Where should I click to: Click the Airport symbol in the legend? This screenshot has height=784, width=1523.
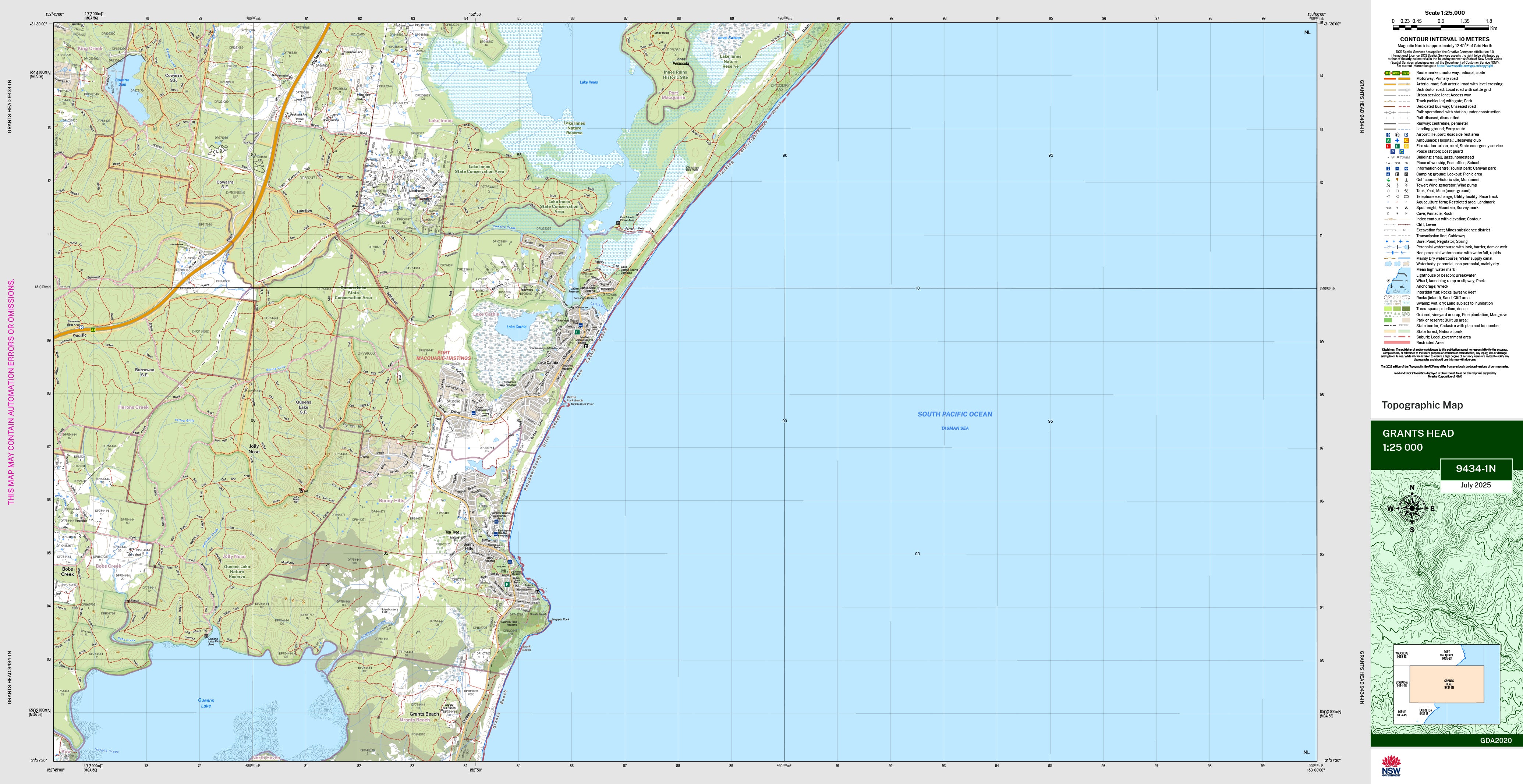point(1388,135)
